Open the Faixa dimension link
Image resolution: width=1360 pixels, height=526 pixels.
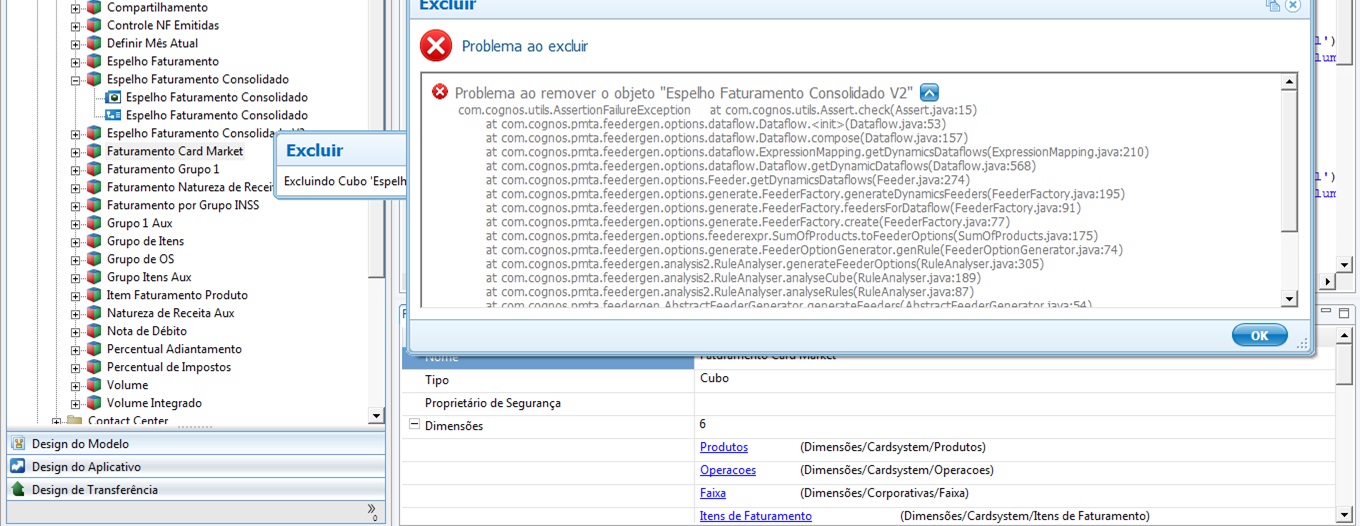712,493
